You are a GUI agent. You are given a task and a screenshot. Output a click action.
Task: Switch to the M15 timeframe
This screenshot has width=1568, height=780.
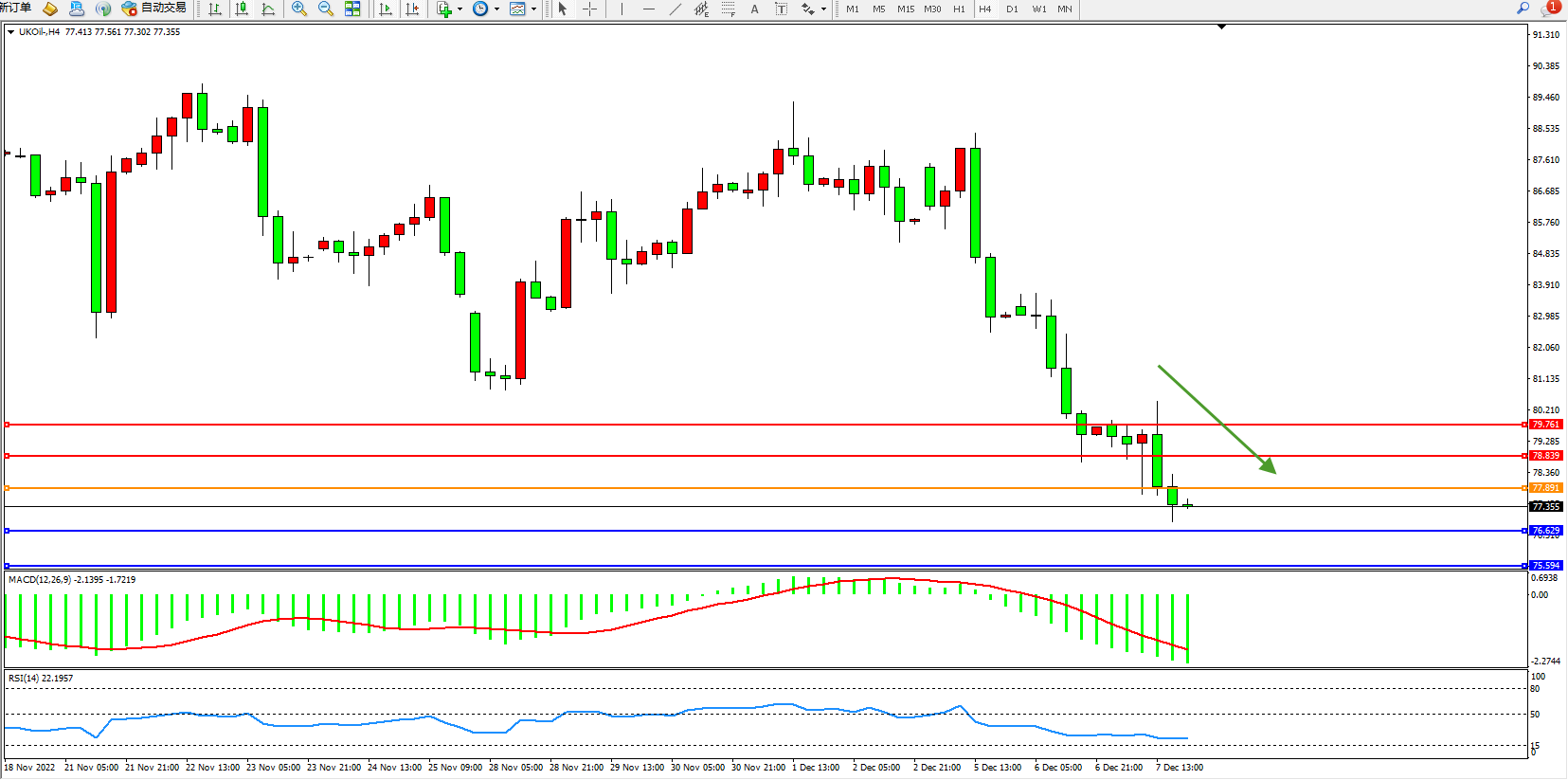point(906,9)
